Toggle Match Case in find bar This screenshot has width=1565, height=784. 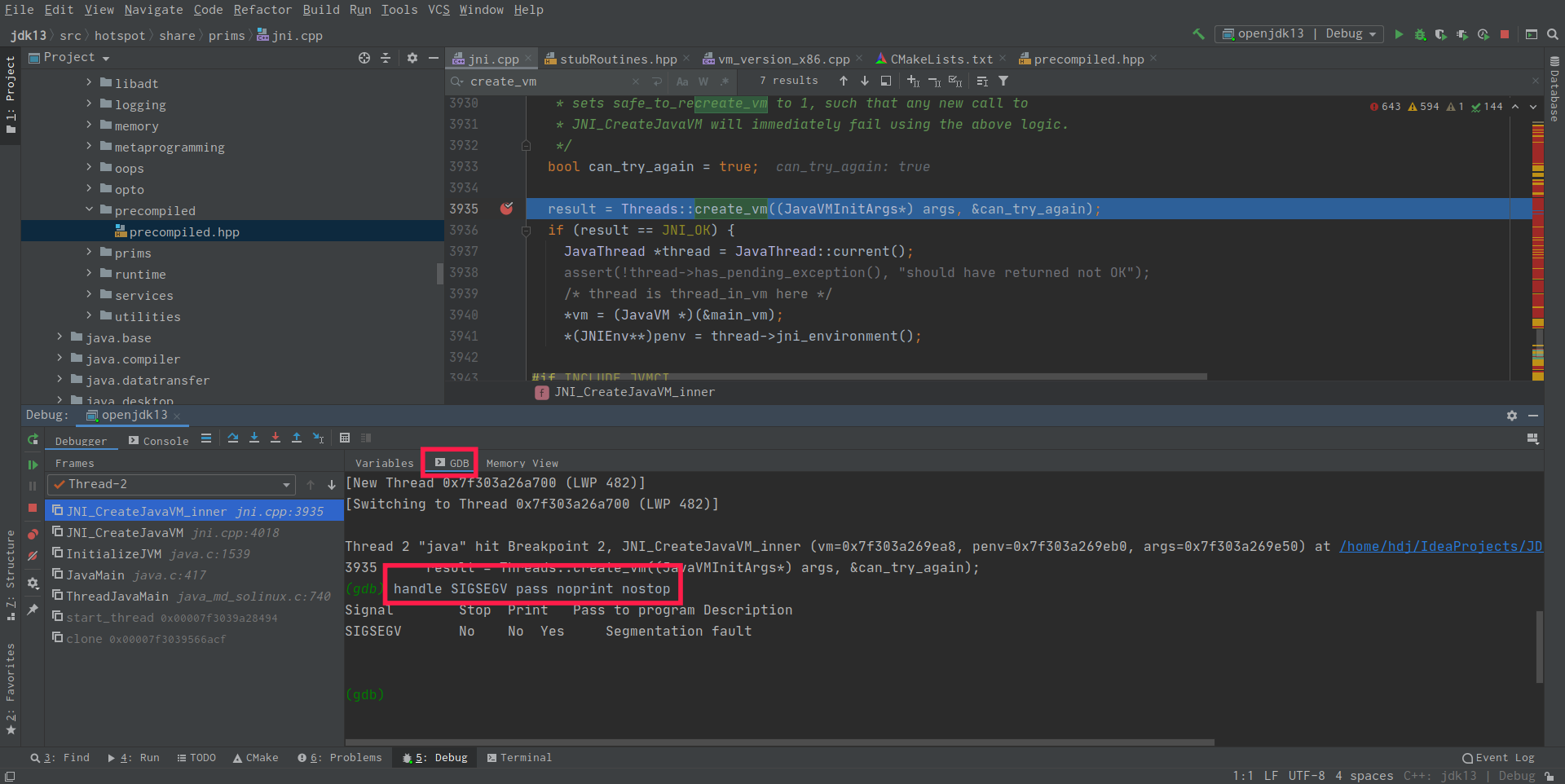coord(682,81)
